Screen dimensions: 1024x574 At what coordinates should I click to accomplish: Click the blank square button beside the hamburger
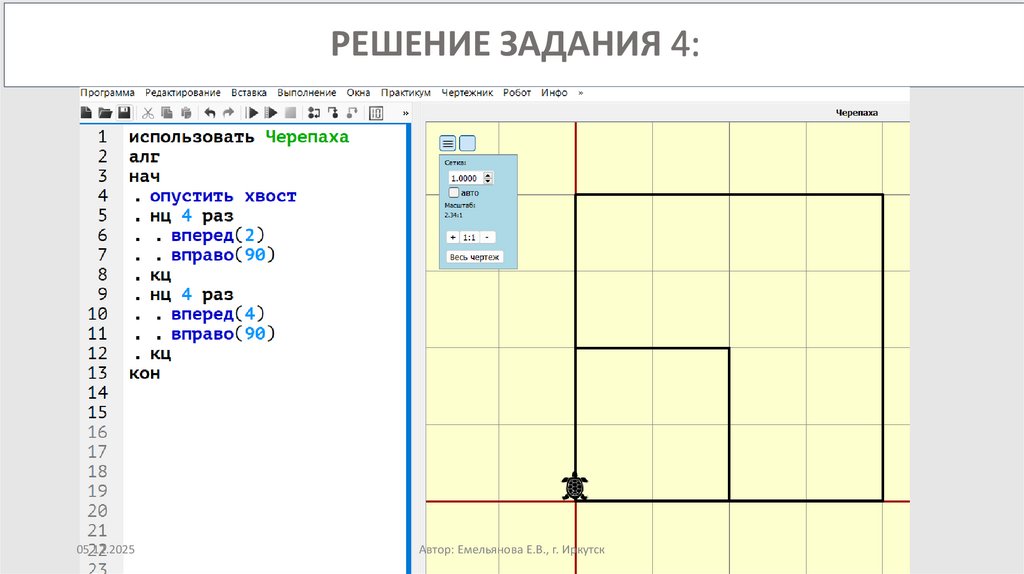pos(468,144)
